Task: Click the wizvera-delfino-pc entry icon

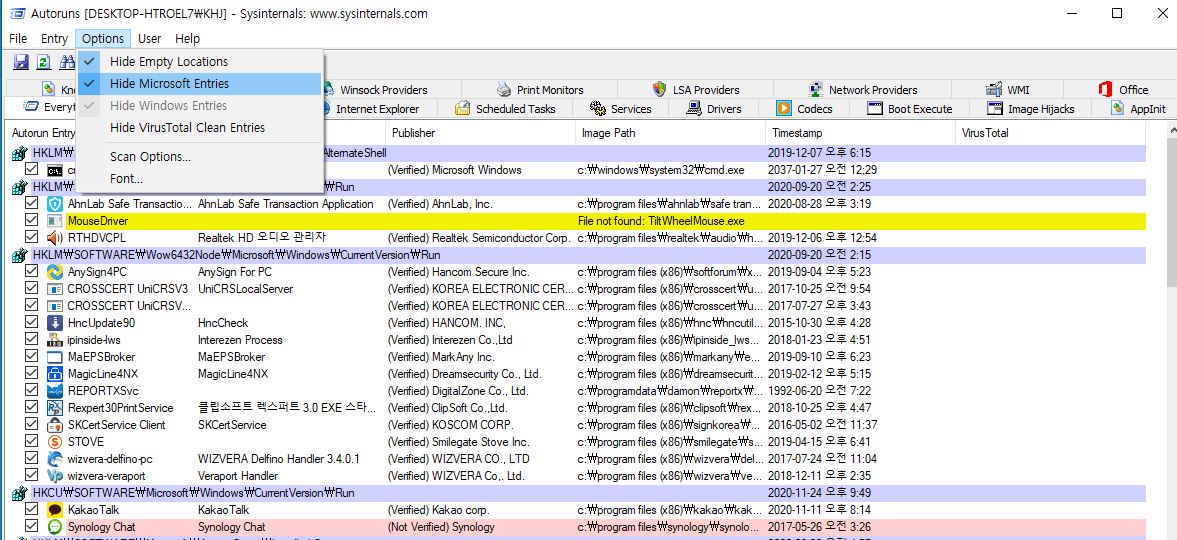Action: (55, 459)
